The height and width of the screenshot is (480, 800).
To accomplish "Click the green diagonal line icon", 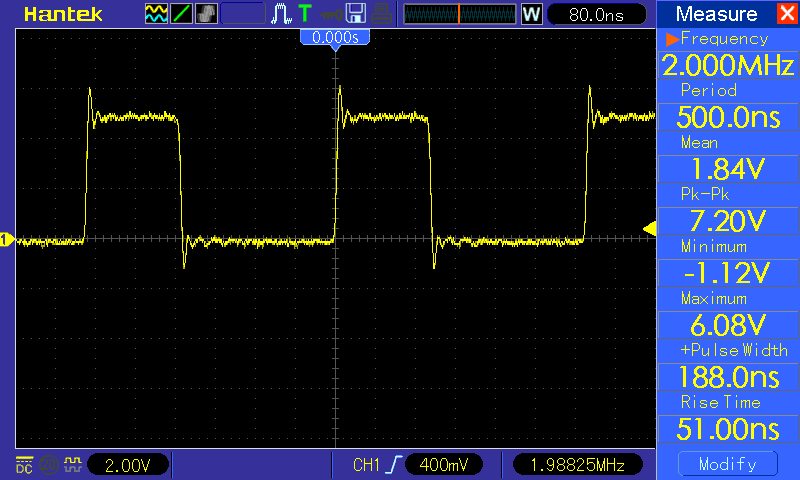I will pos(181,14).
